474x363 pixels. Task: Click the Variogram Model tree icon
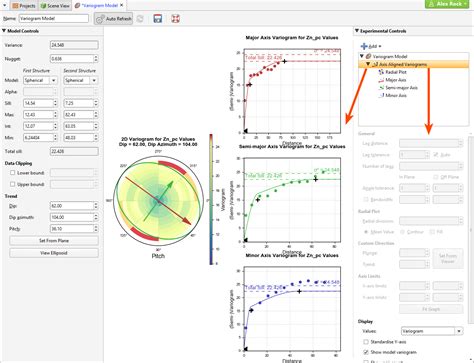coord(369,56)
